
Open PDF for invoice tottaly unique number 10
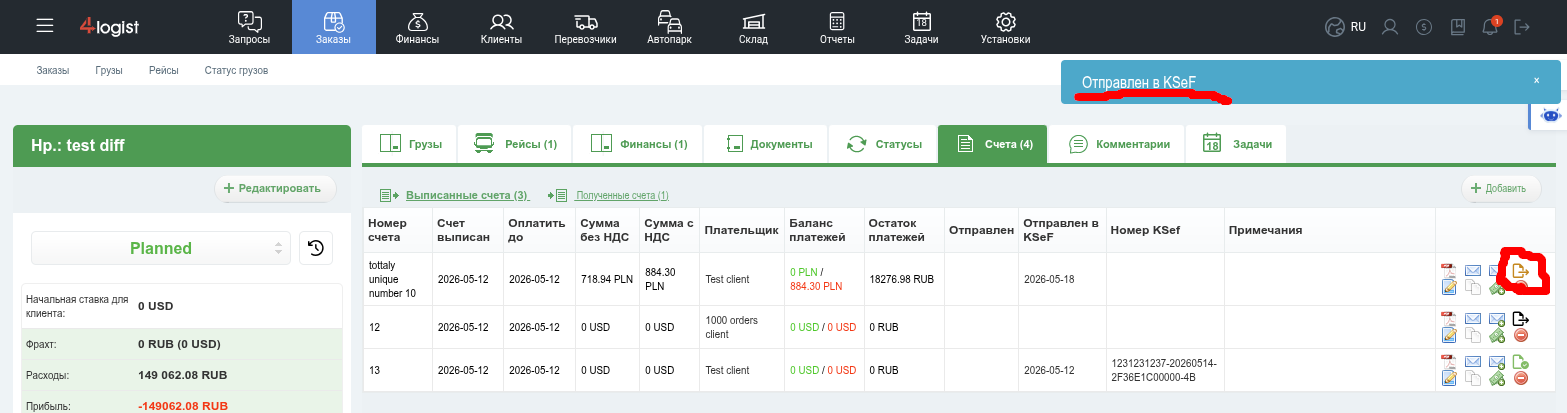[1449, 271]
